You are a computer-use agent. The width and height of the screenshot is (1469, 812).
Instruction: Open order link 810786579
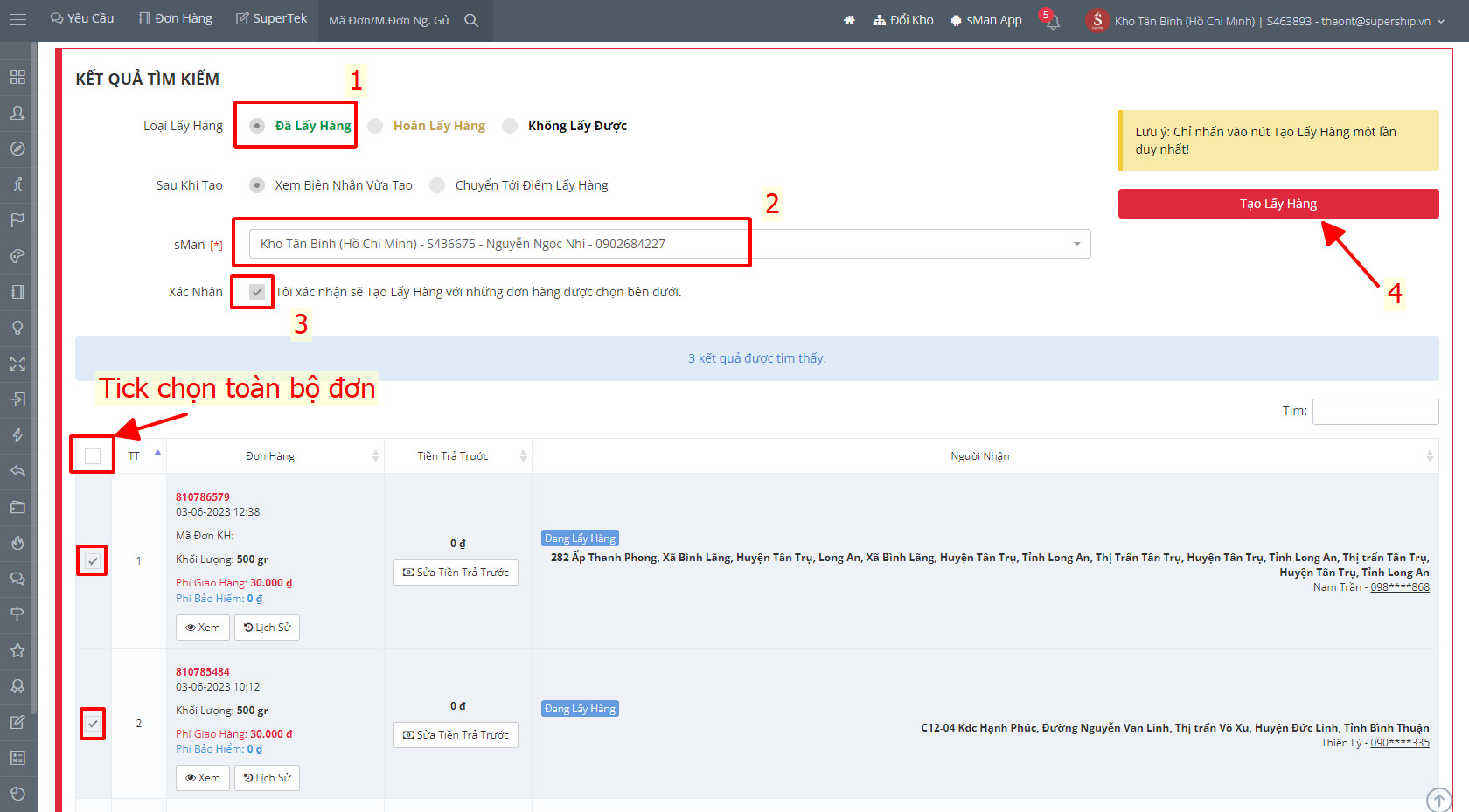203,497
